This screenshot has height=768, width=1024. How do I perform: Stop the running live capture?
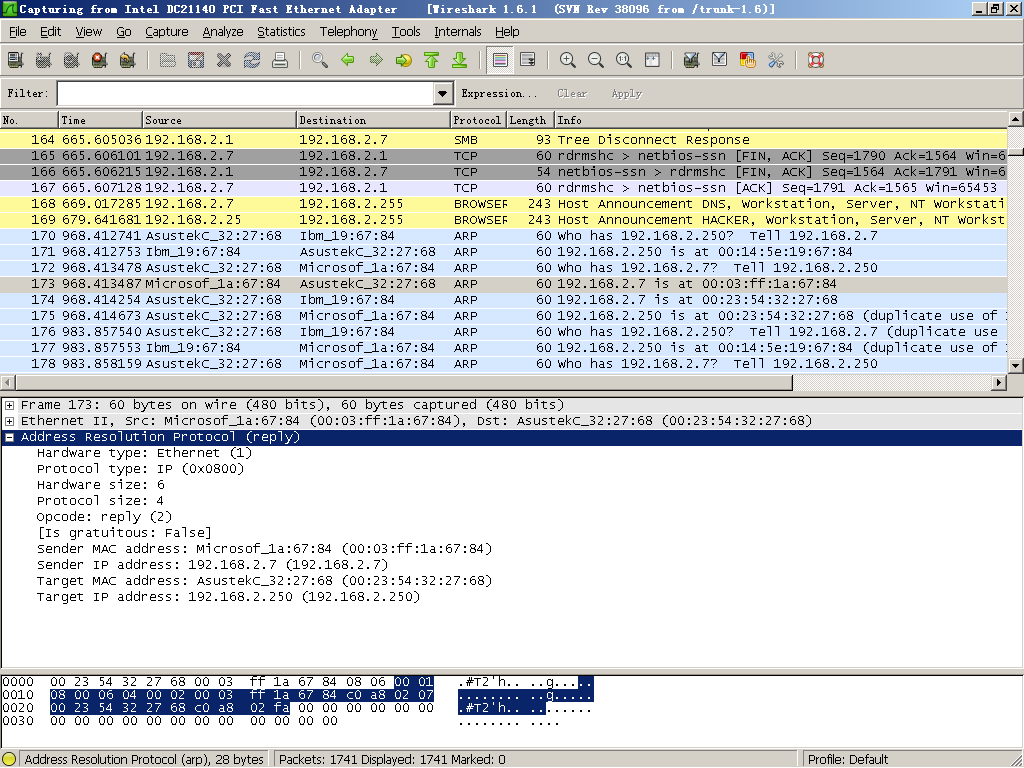point(99,60)
